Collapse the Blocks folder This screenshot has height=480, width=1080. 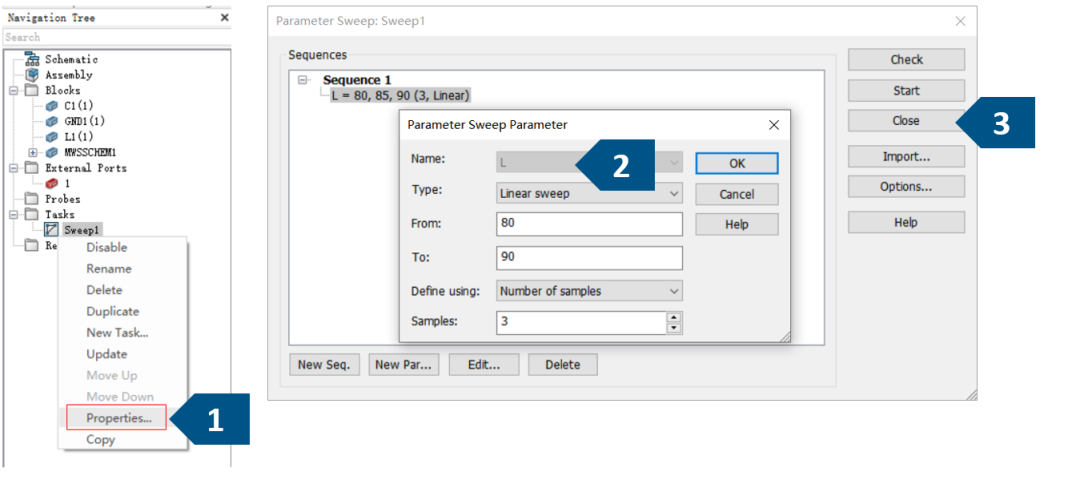pos(13,90)
